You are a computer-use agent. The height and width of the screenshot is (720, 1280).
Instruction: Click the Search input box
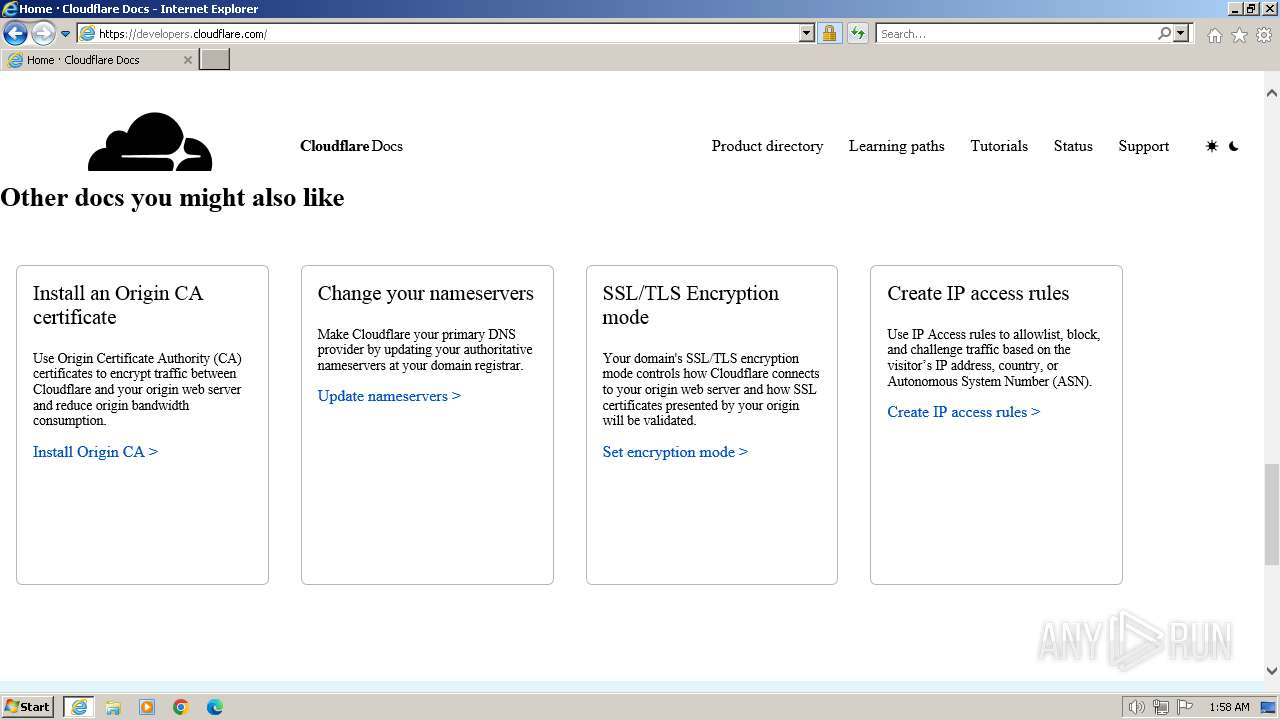1015,33
